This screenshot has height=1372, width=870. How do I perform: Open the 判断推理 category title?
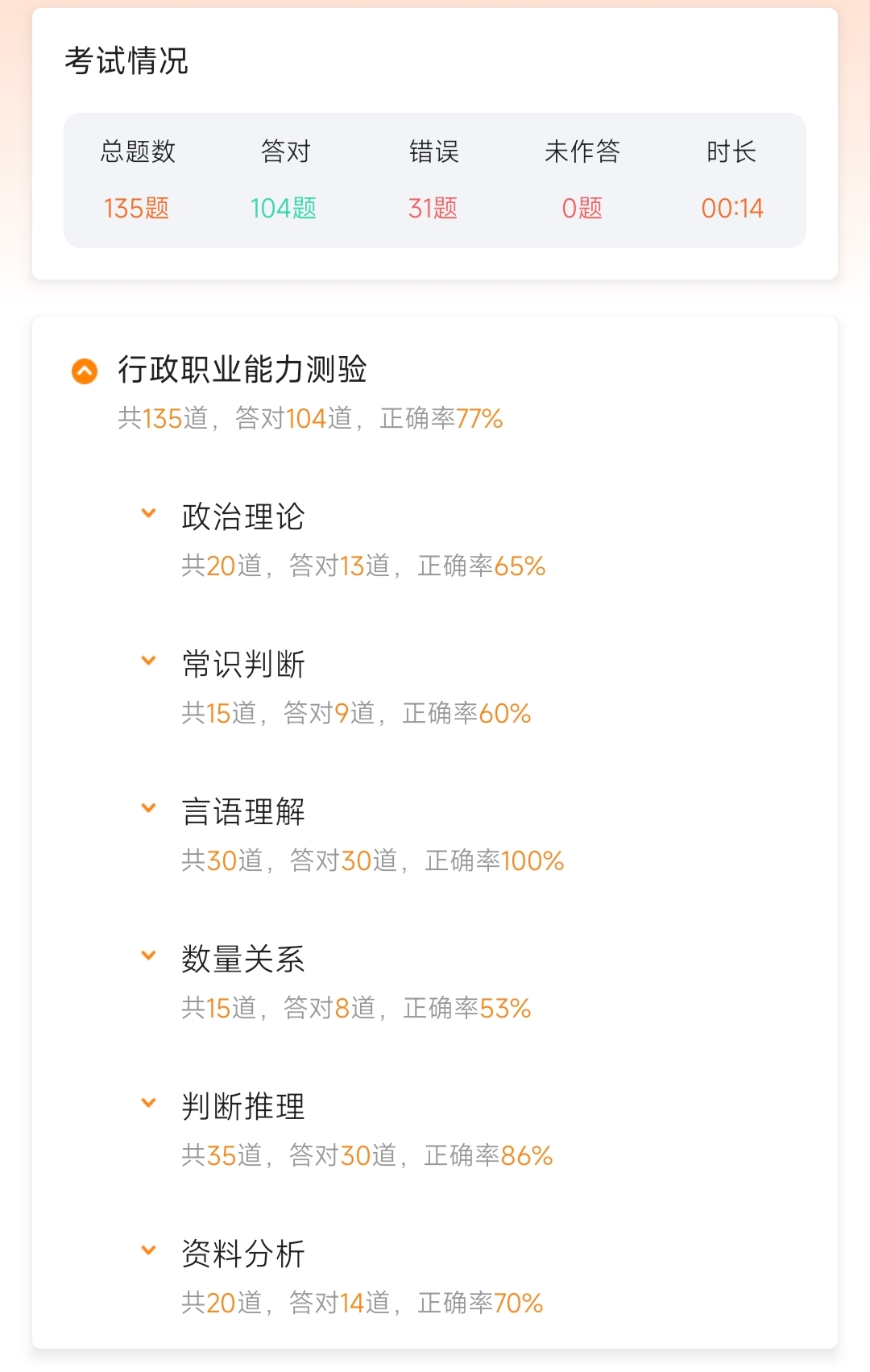243,1107
